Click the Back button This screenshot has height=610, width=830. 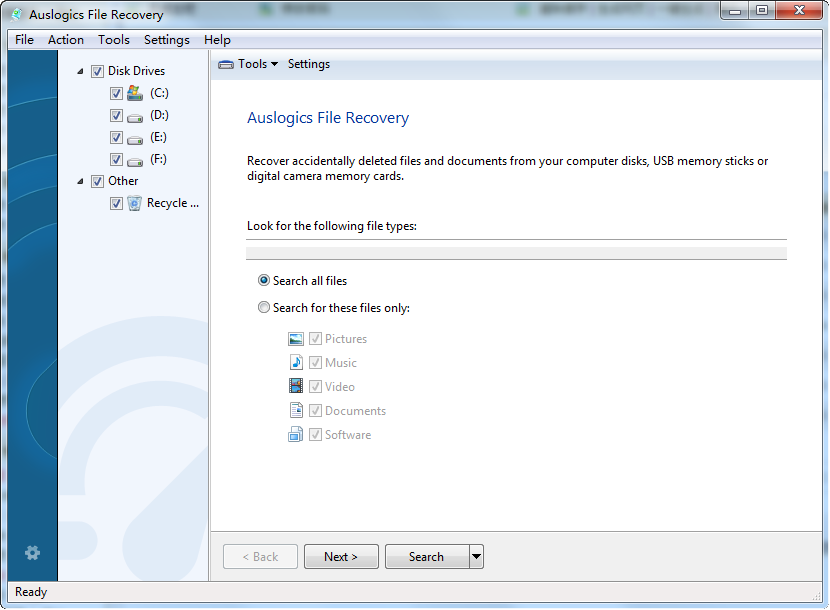pos(260,556)
